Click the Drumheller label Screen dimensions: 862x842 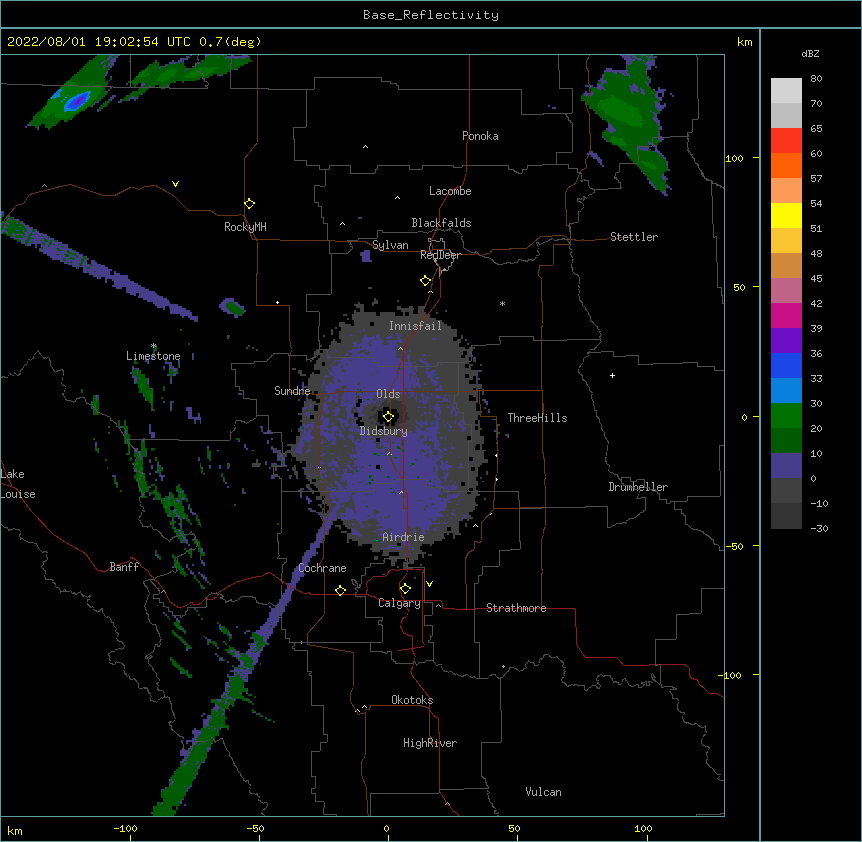(638, 487)
